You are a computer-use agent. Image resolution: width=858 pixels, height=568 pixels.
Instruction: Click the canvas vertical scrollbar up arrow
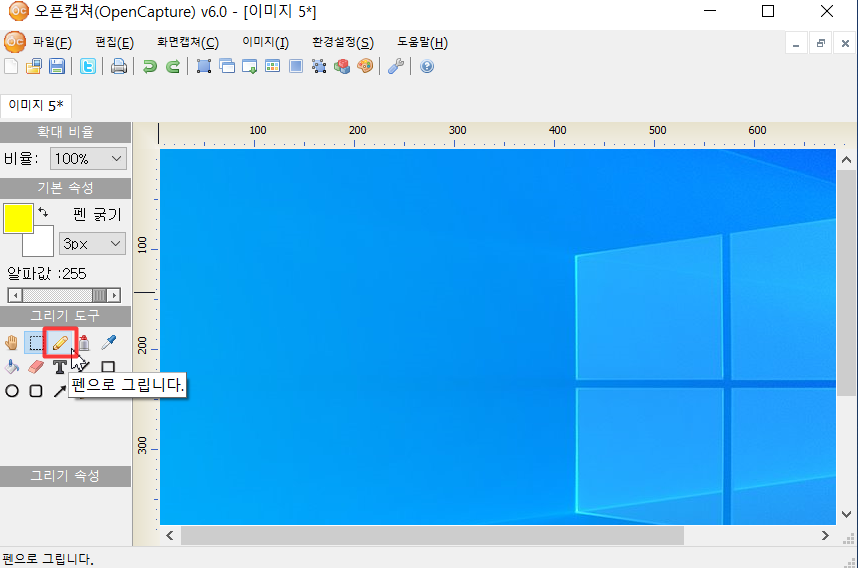click(847, 160)
